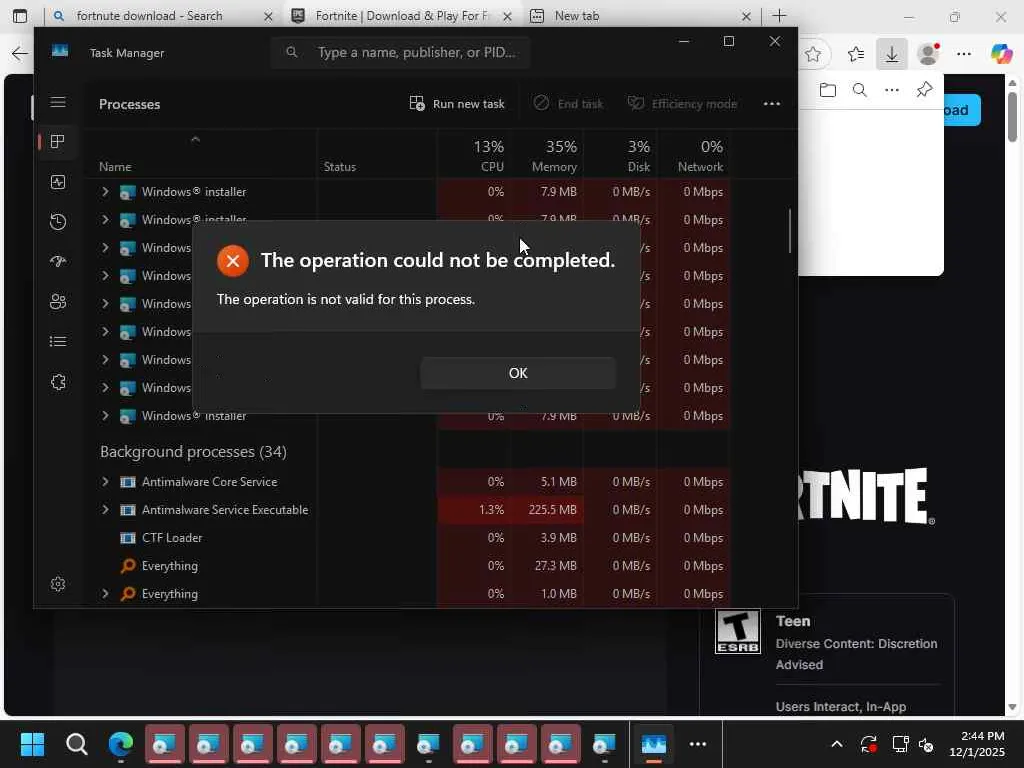Click End task button
The width and height of the screenshot is (1024, 768).
coord(568,104)
